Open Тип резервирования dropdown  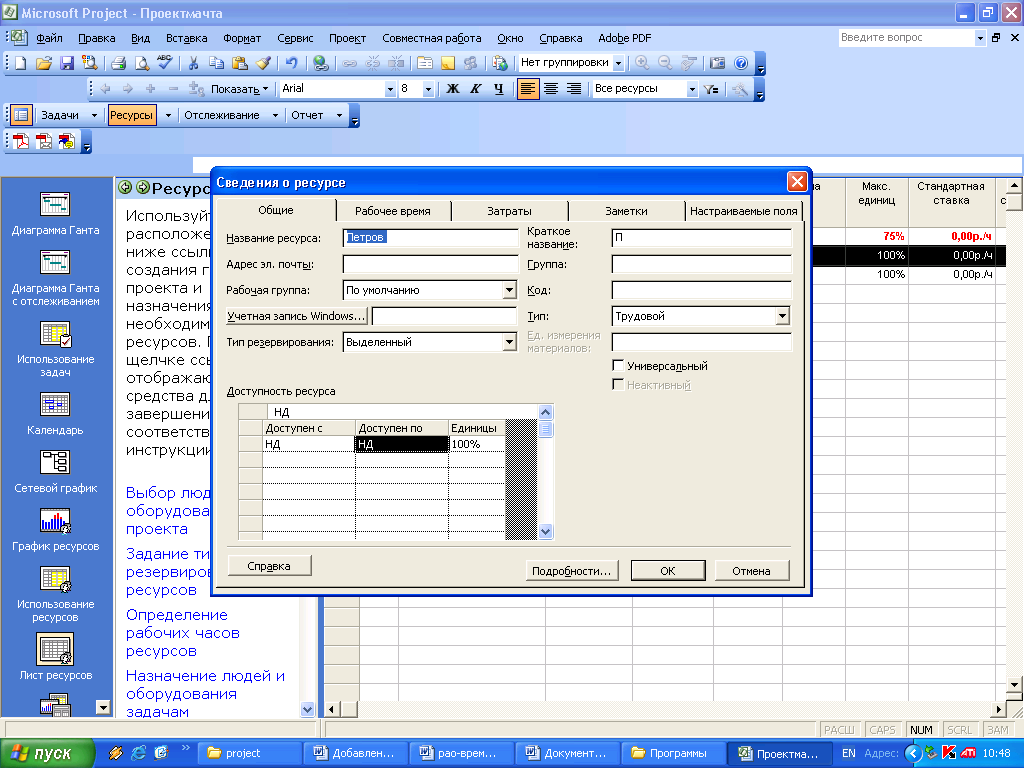[509, 342]
